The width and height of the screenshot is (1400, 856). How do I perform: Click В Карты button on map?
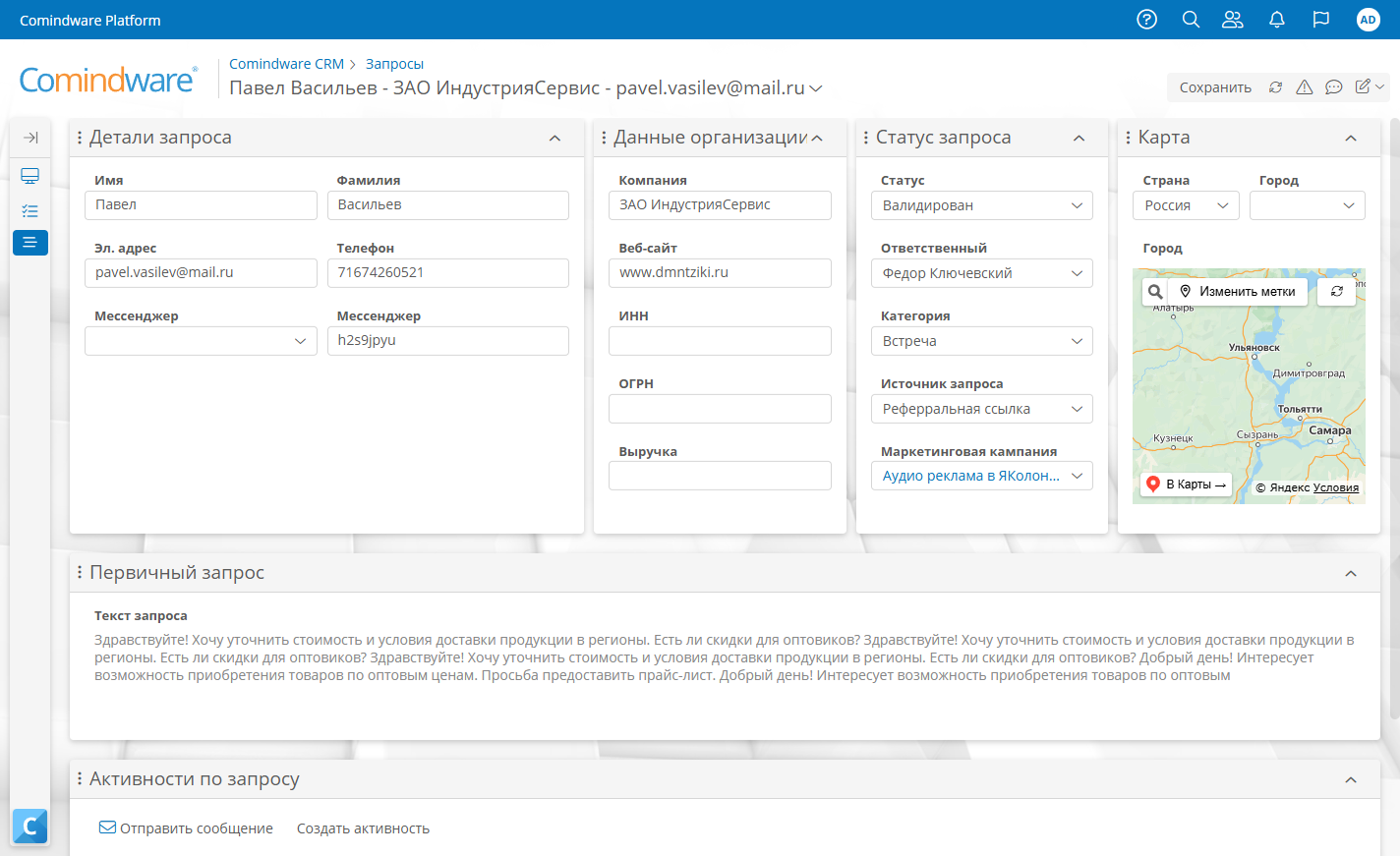point(1187,485)
